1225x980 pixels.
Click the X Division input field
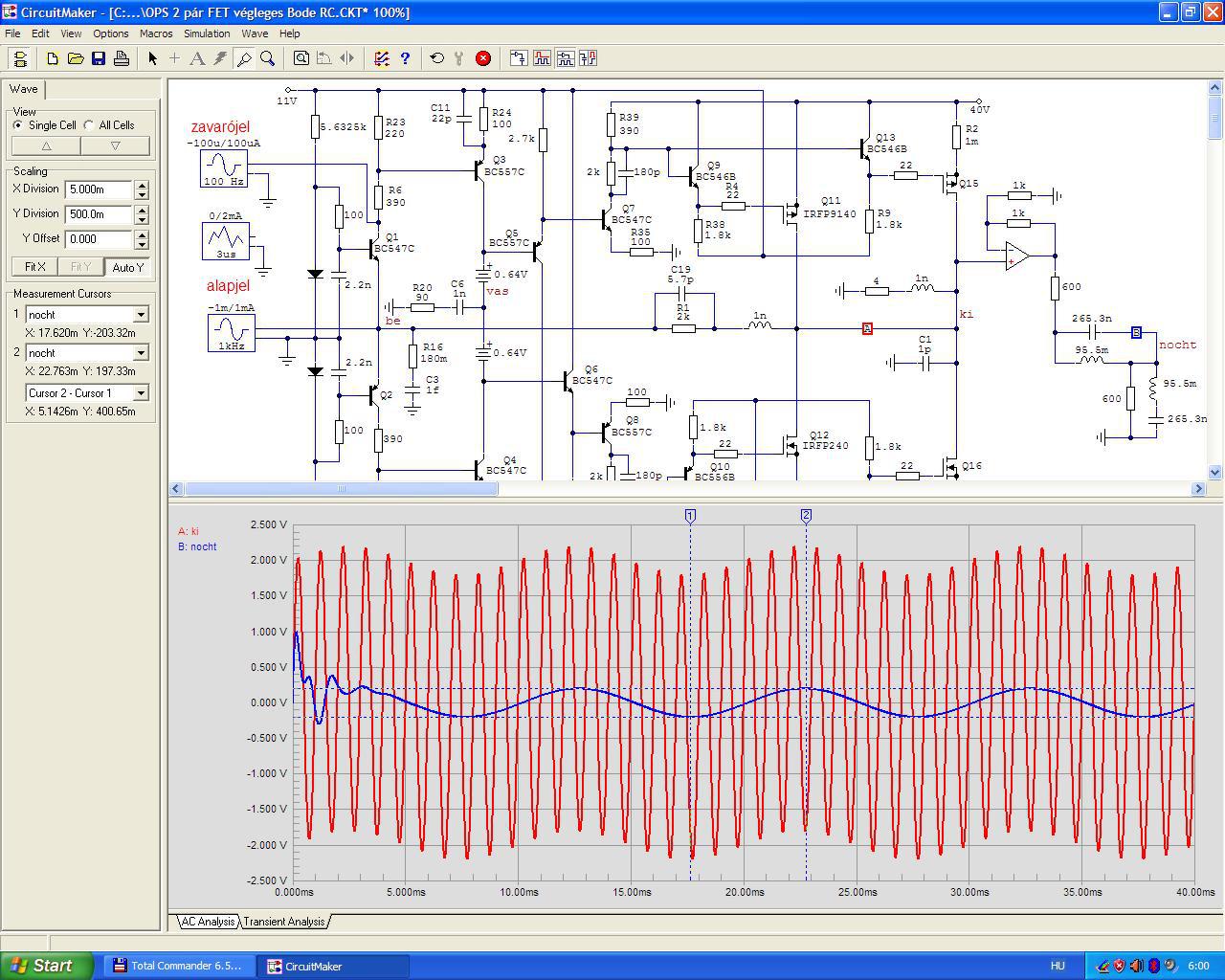coord(100,189)
